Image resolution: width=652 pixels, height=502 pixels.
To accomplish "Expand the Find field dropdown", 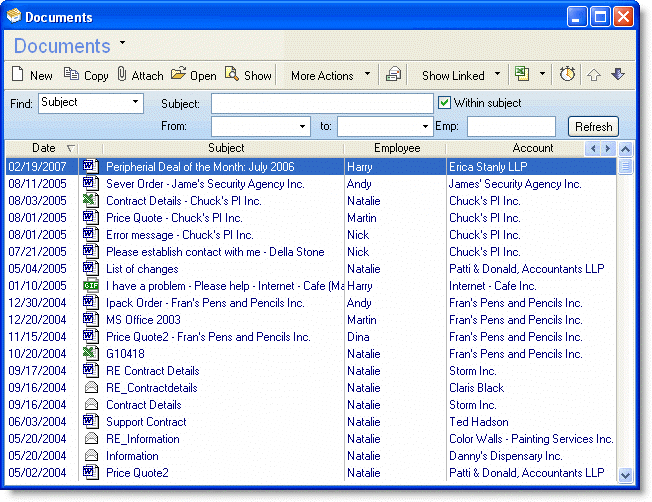I will (x=136, y=103).
